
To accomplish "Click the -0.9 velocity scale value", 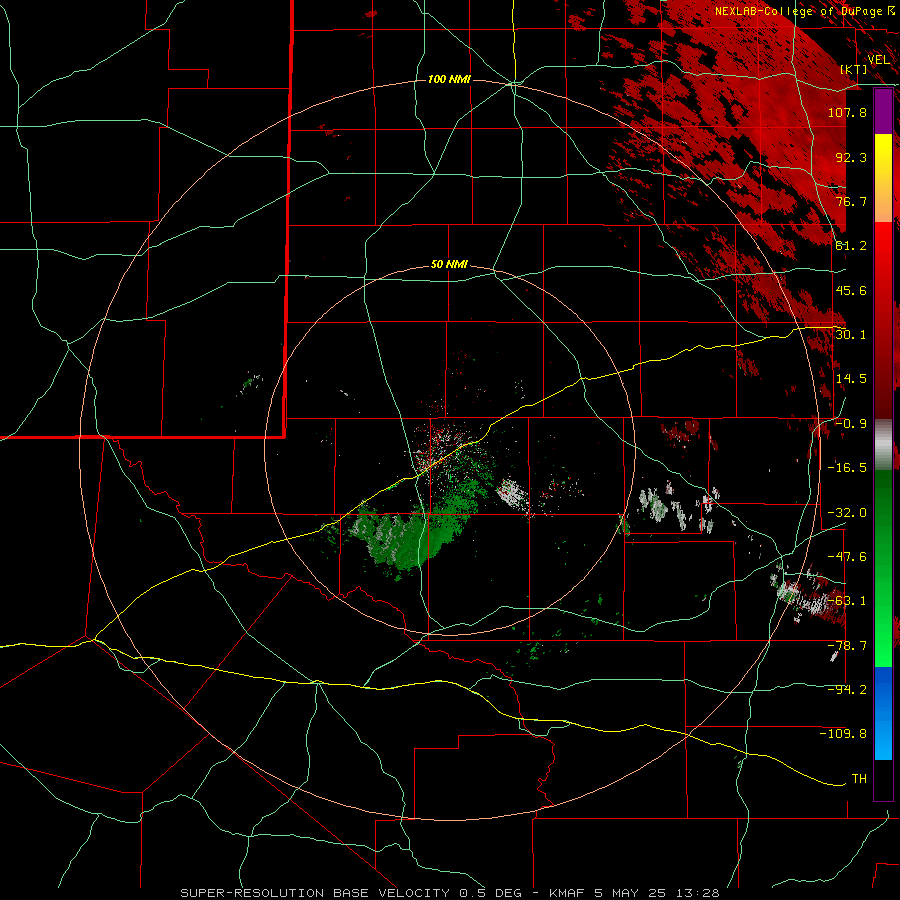I will (851, 424).
